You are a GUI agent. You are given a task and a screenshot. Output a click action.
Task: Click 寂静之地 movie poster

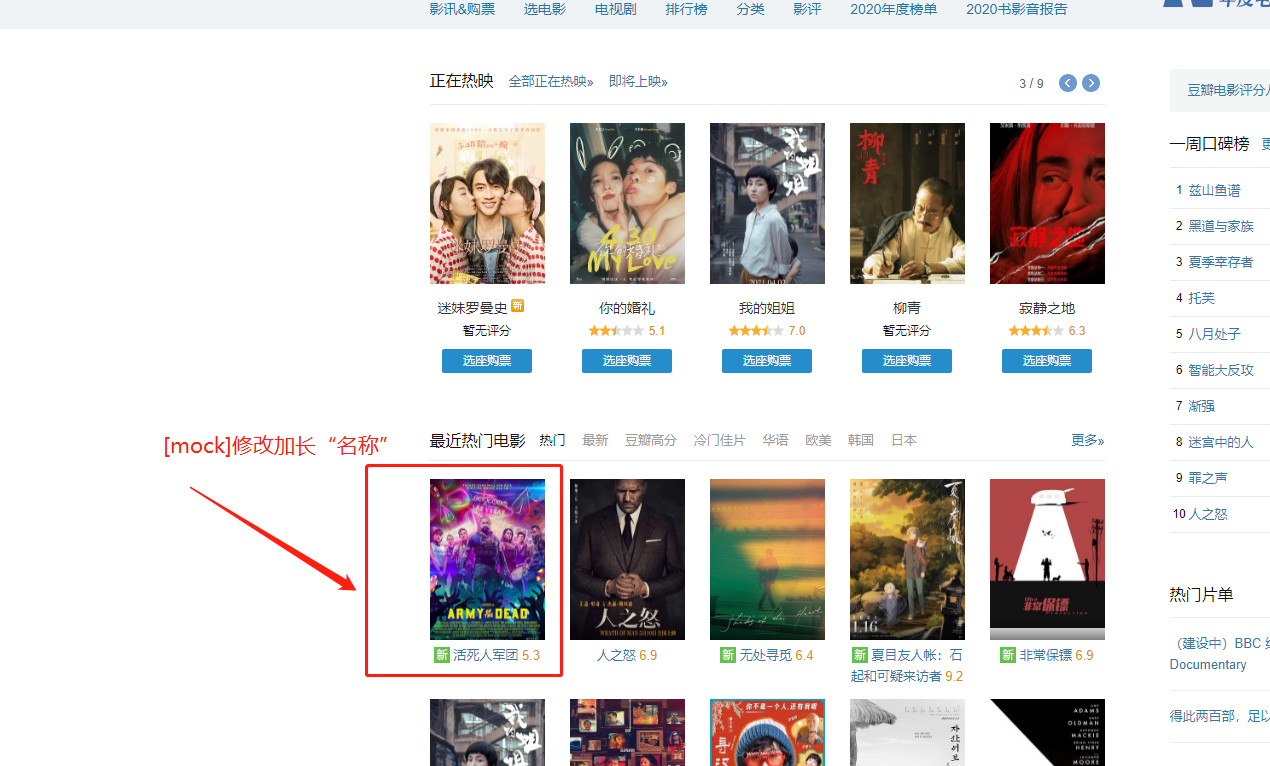tap(1047, 204)
